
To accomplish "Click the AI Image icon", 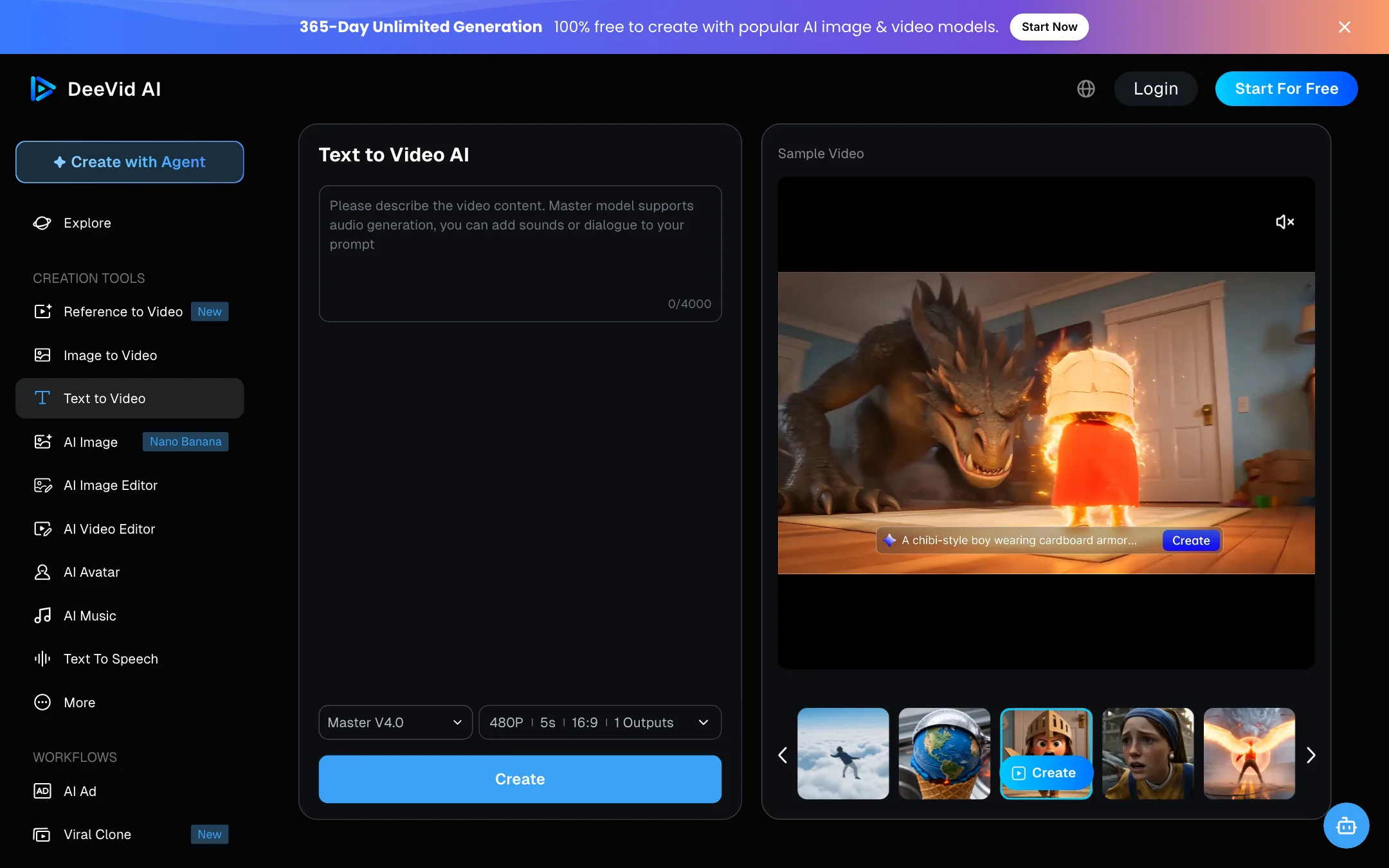I will [42, 442].
